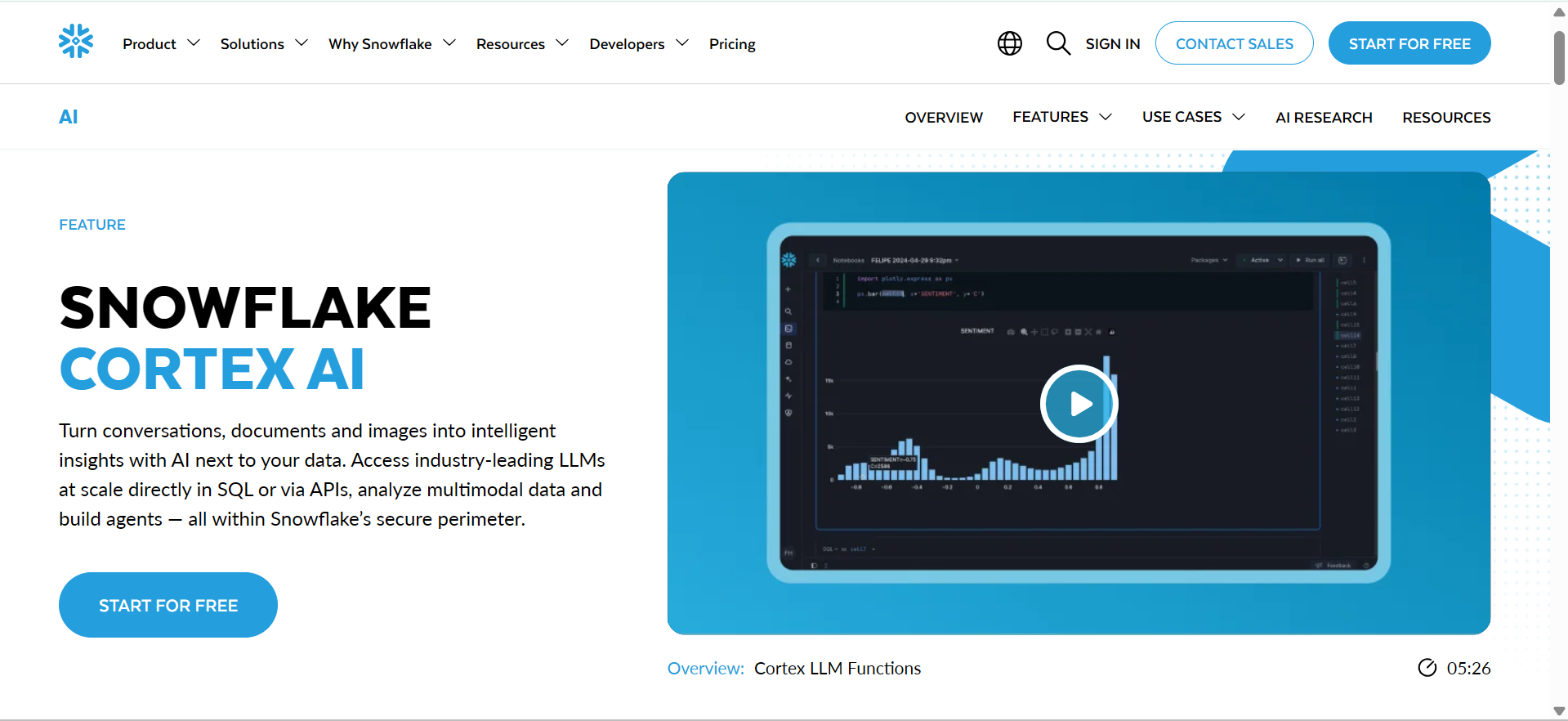The height and width of the screenshot is (721, 1568).
Task: Expand the FEATURES submenu
Action: (x=1062, y=117)
